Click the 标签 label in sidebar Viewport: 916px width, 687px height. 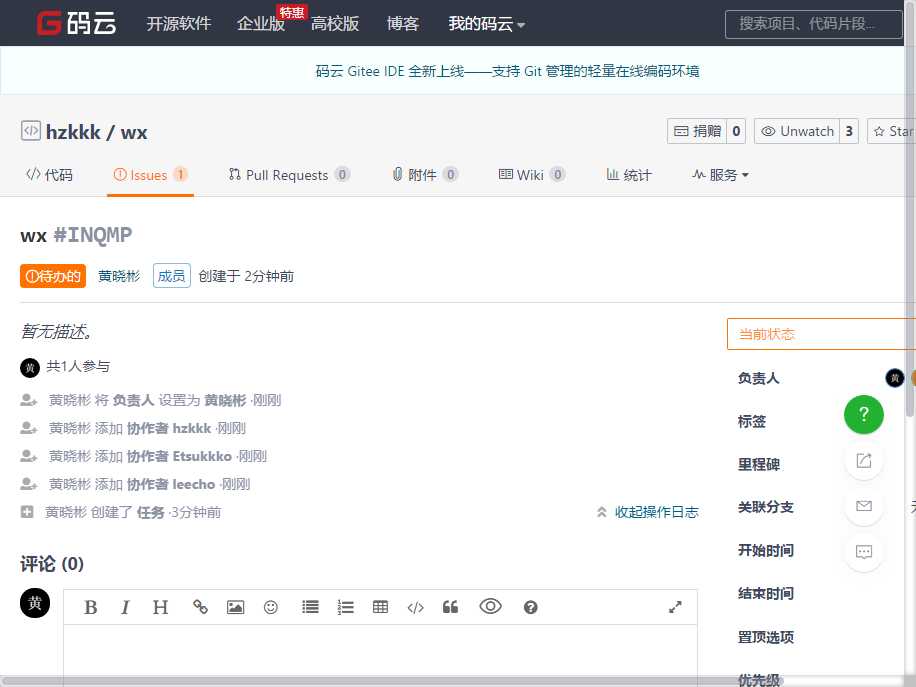tap(752, 421)
